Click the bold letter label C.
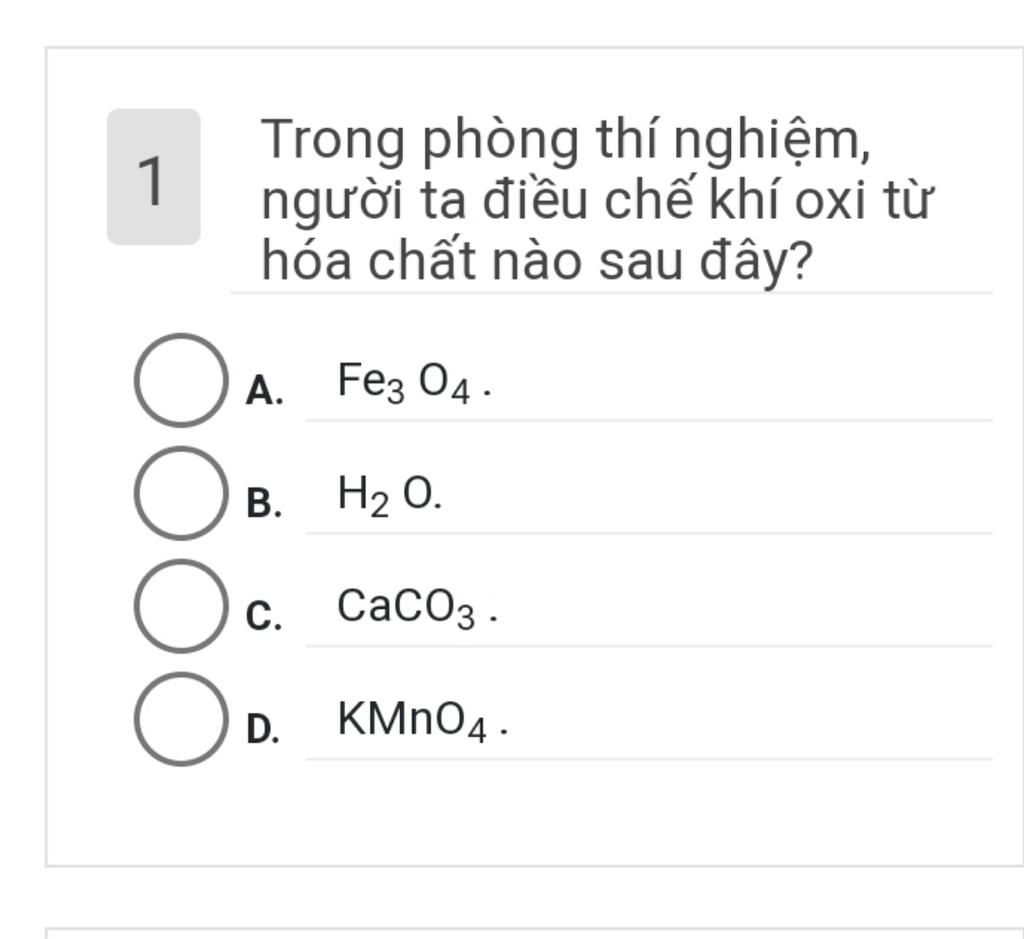 tap(264, 616)
